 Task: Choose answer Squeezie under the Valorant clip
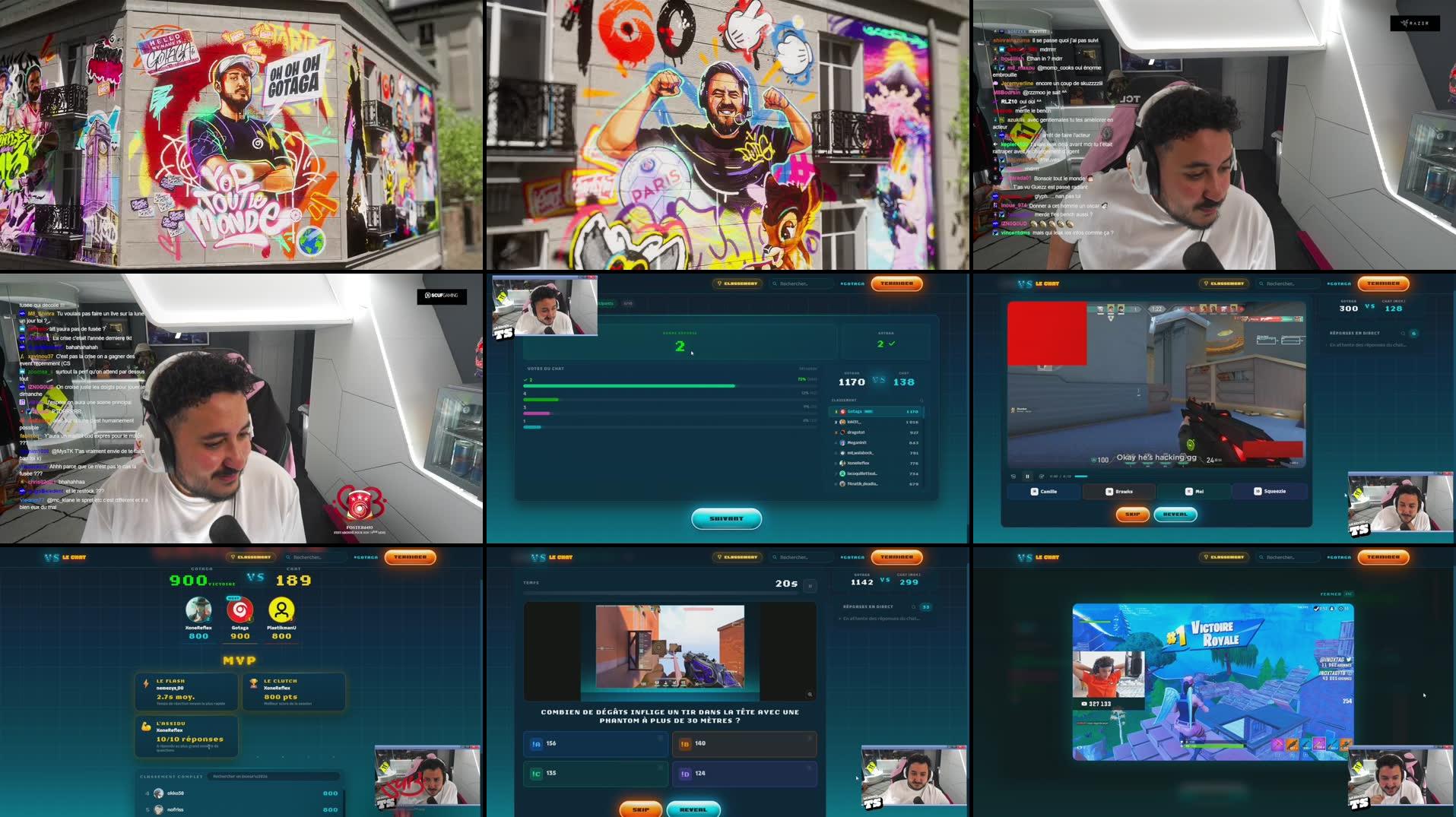[1269, 491]
